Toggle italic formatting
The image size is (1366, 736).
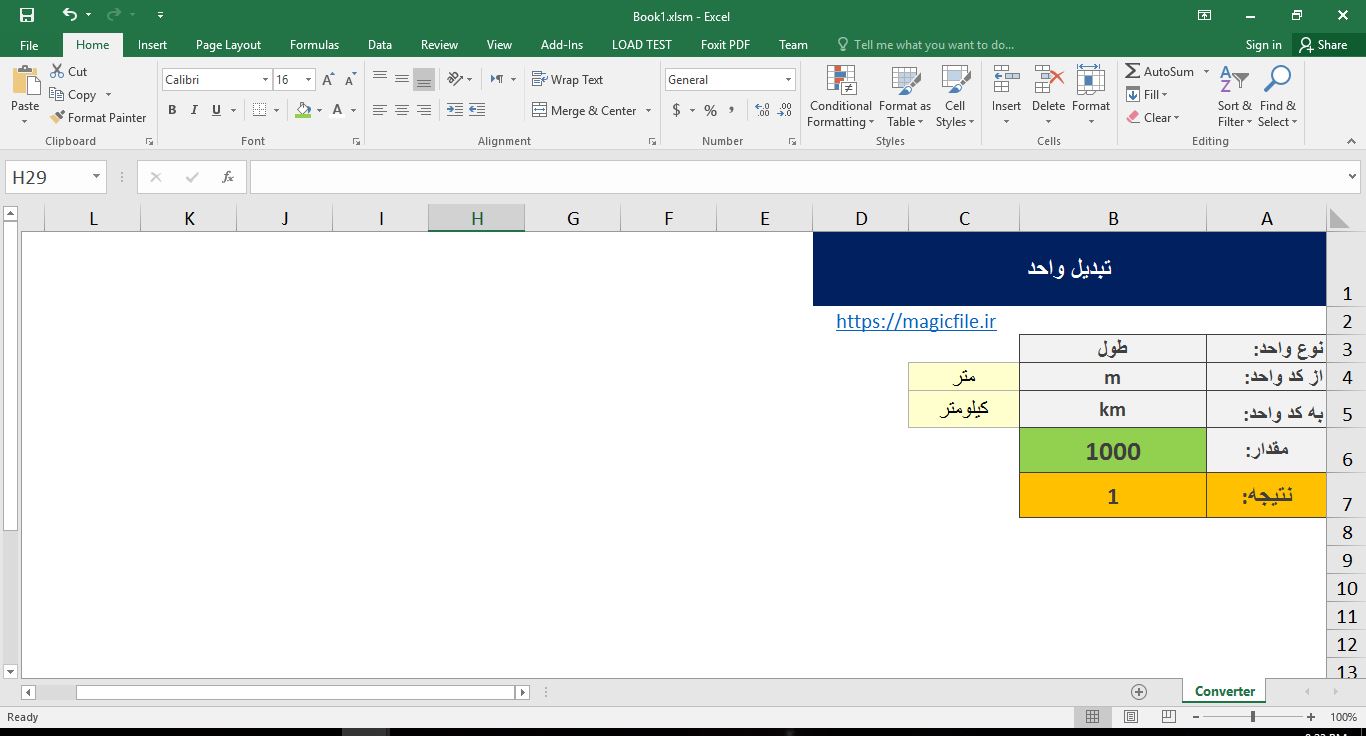tap(194, 110)
